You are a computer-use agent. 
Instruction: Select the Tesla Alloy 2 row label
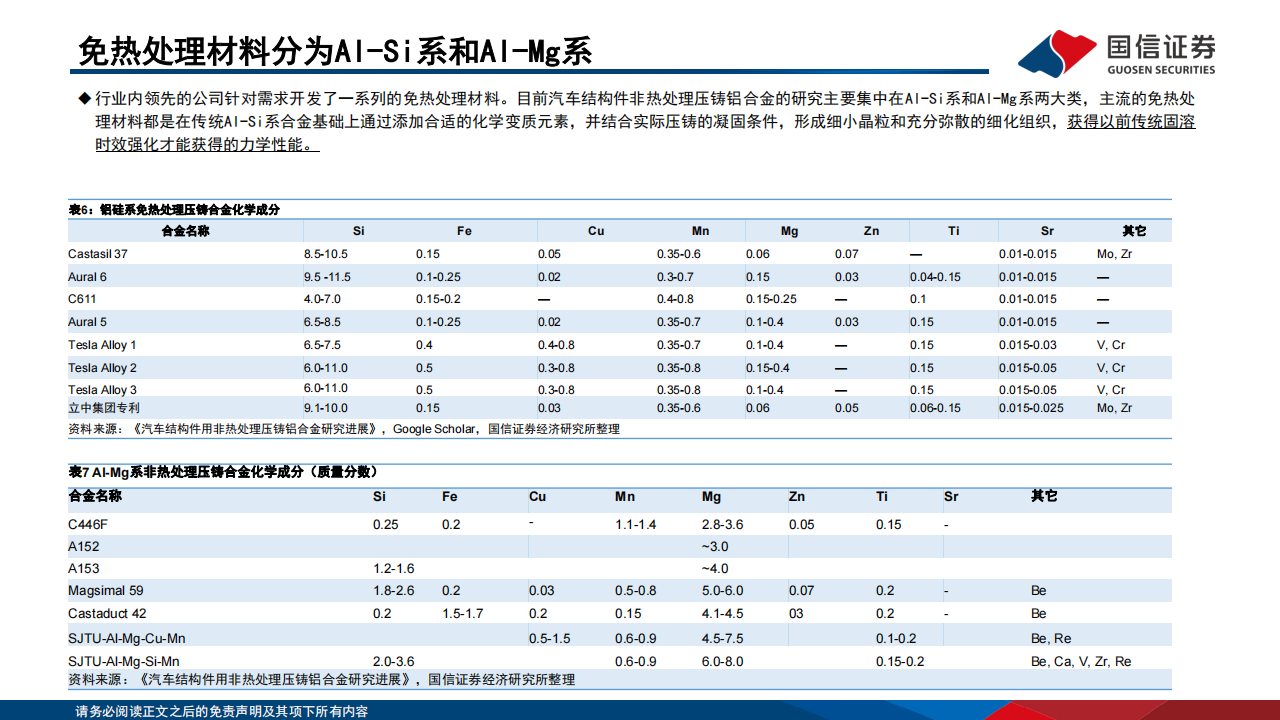coord(102,368)
